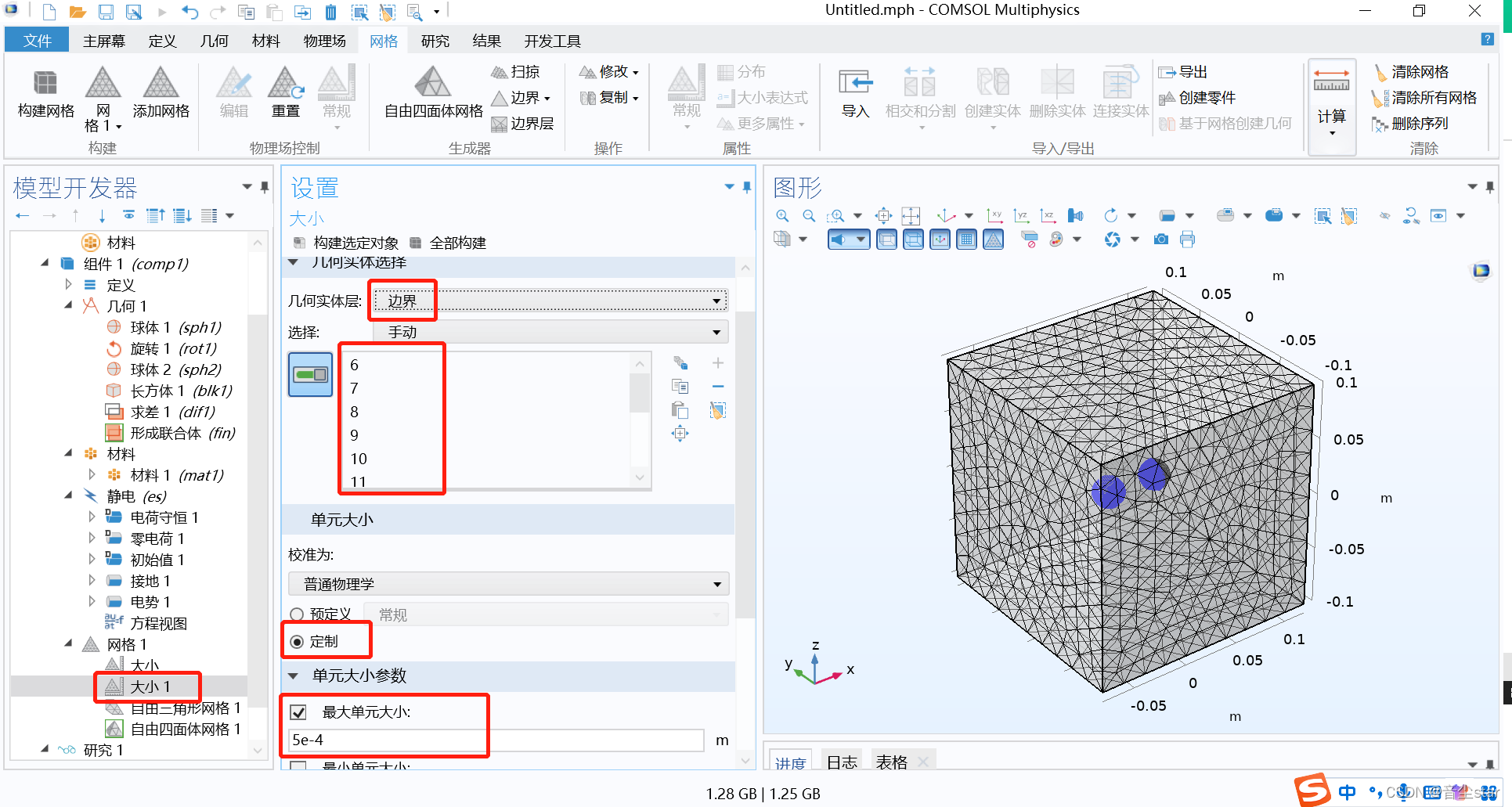Image resolution: width=1512 pixels, height=807 pixels.
Task: Click the help question mark icon
Action: coord(1488,39)
